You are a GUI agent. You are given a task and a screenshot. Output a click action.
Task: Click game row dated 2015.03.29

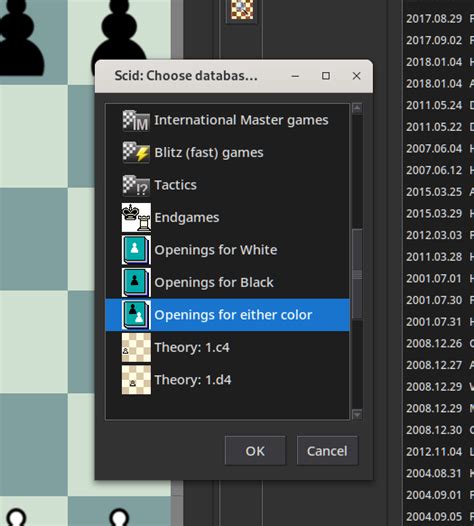439,213
